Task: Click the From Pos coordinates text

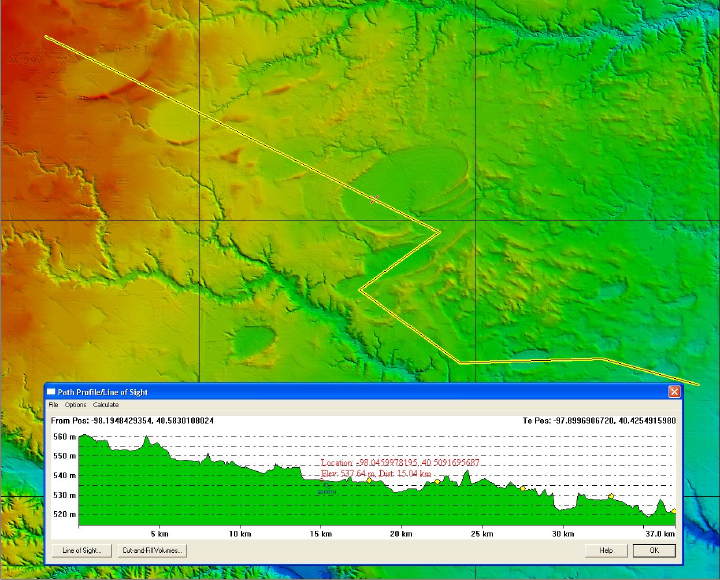Action: click(132, 421)
